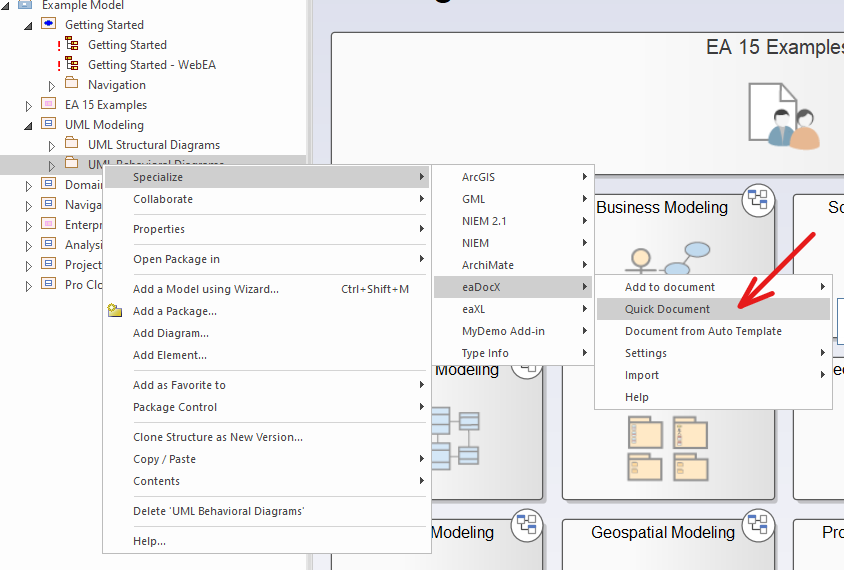Choose Delete 'UML Behavioral Diagrams'

pos(267,511)
